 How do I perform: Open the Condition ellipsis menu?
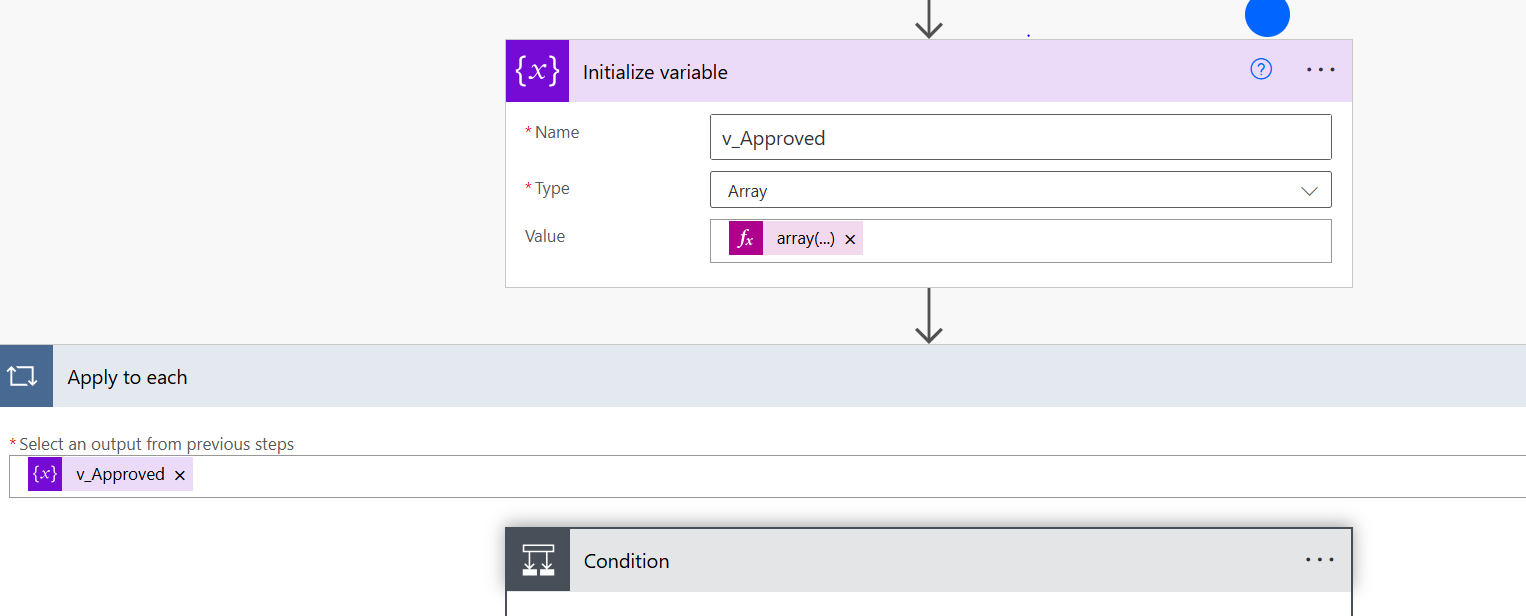[1320, 560]
